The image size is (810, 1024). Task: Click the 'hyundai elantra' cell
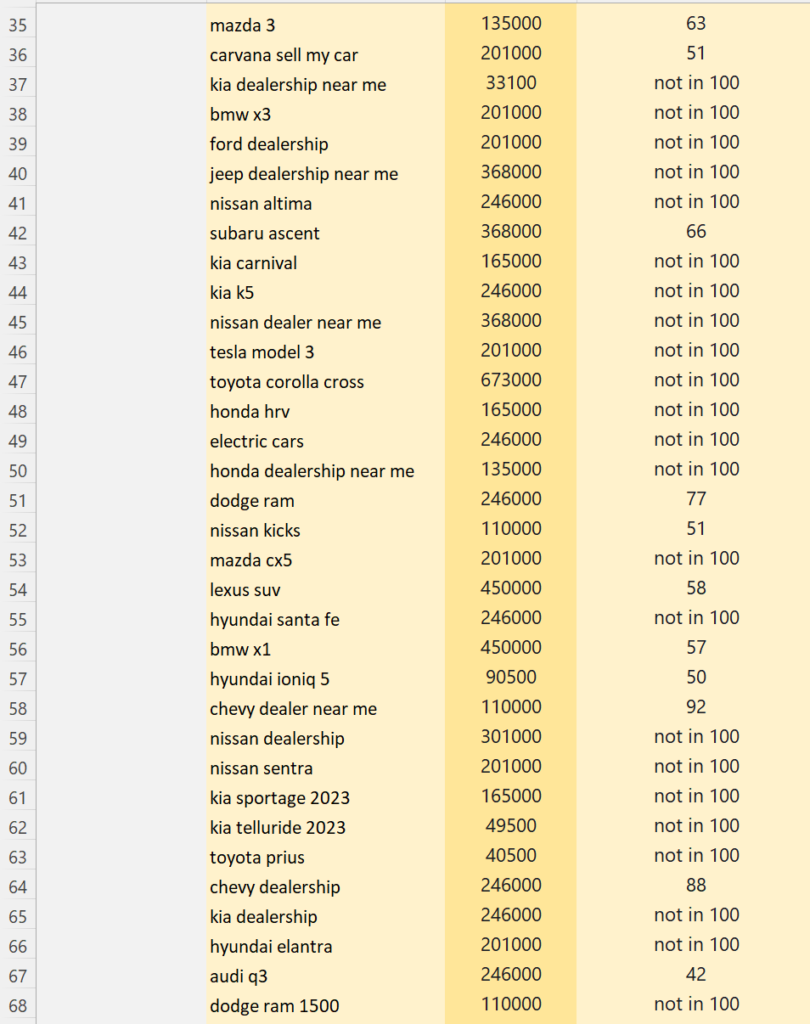[325, 946]
